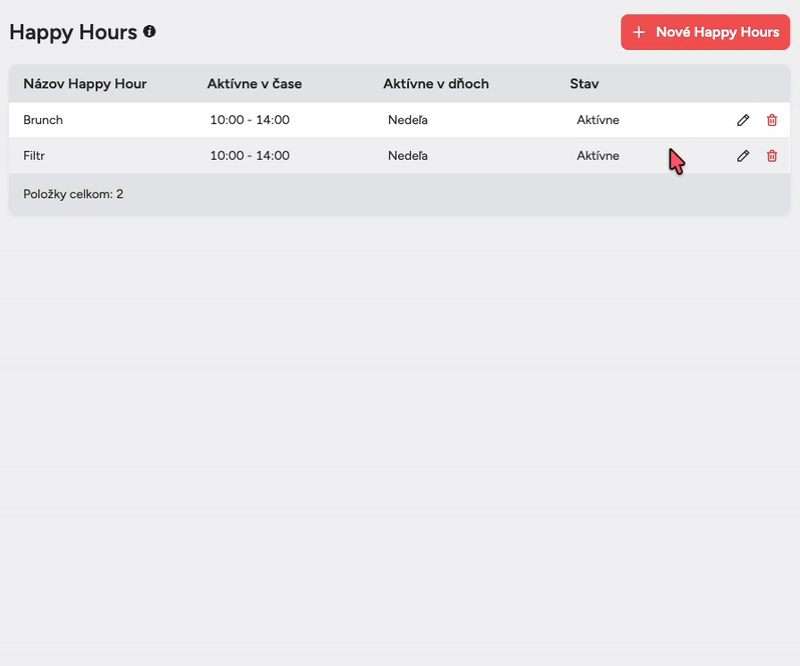Click the 10:00 - 14:00 time in Filtr row
This screenshot has width=800, height=666.
(250, 156)
